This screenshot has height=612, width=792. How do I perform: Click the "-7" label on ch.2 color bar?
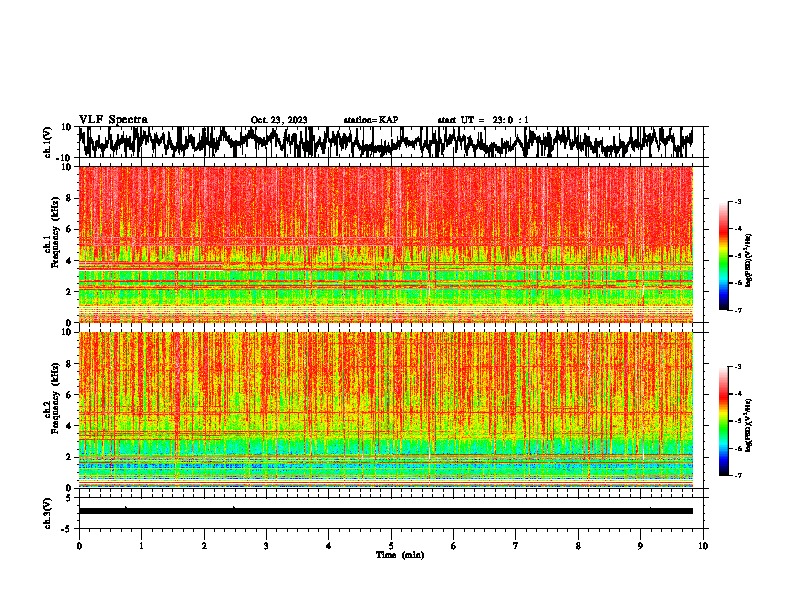click(x=737, y=475)
